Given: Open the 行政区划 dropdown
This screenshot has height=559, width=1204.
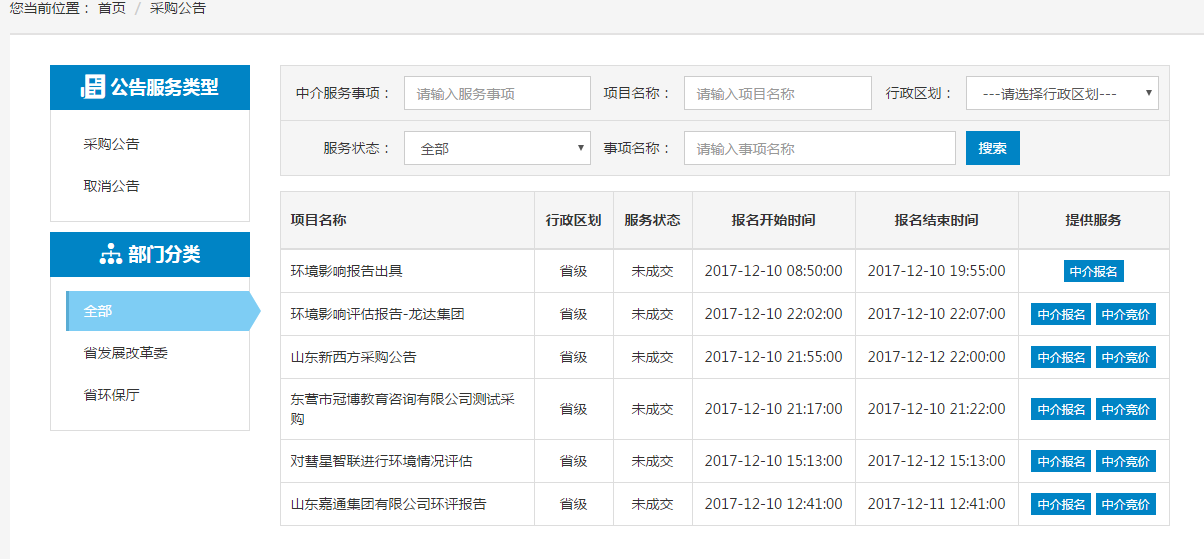Looking at the screenshot, I should click(1061, 93).
